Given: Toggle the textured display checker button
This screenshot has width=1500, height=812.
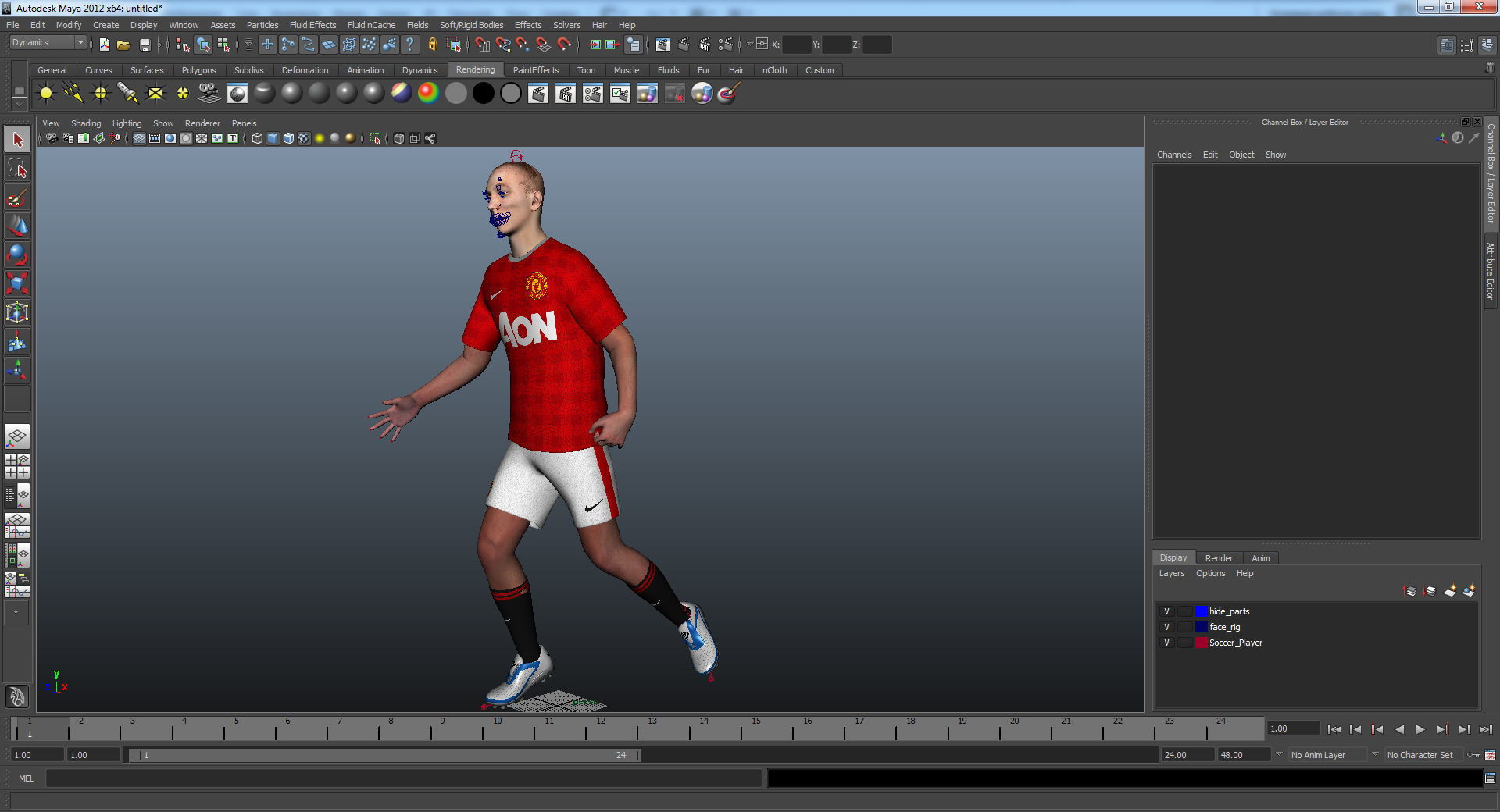Looking at the screenshot, I should click(x=304, y=138).
